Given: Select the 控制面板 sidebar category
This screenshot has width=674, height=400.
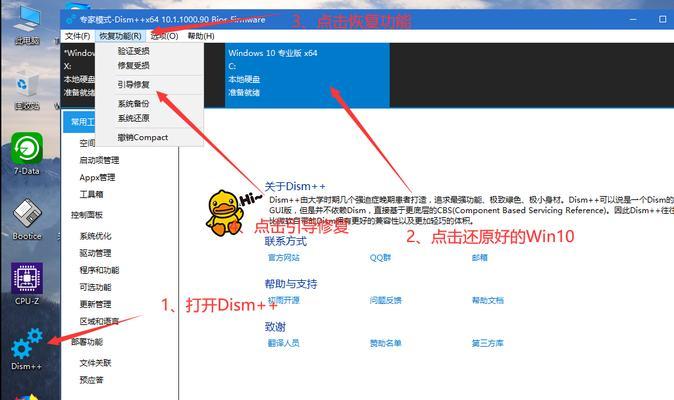Looking at the screenshot, I should click(x=87, y=215).
